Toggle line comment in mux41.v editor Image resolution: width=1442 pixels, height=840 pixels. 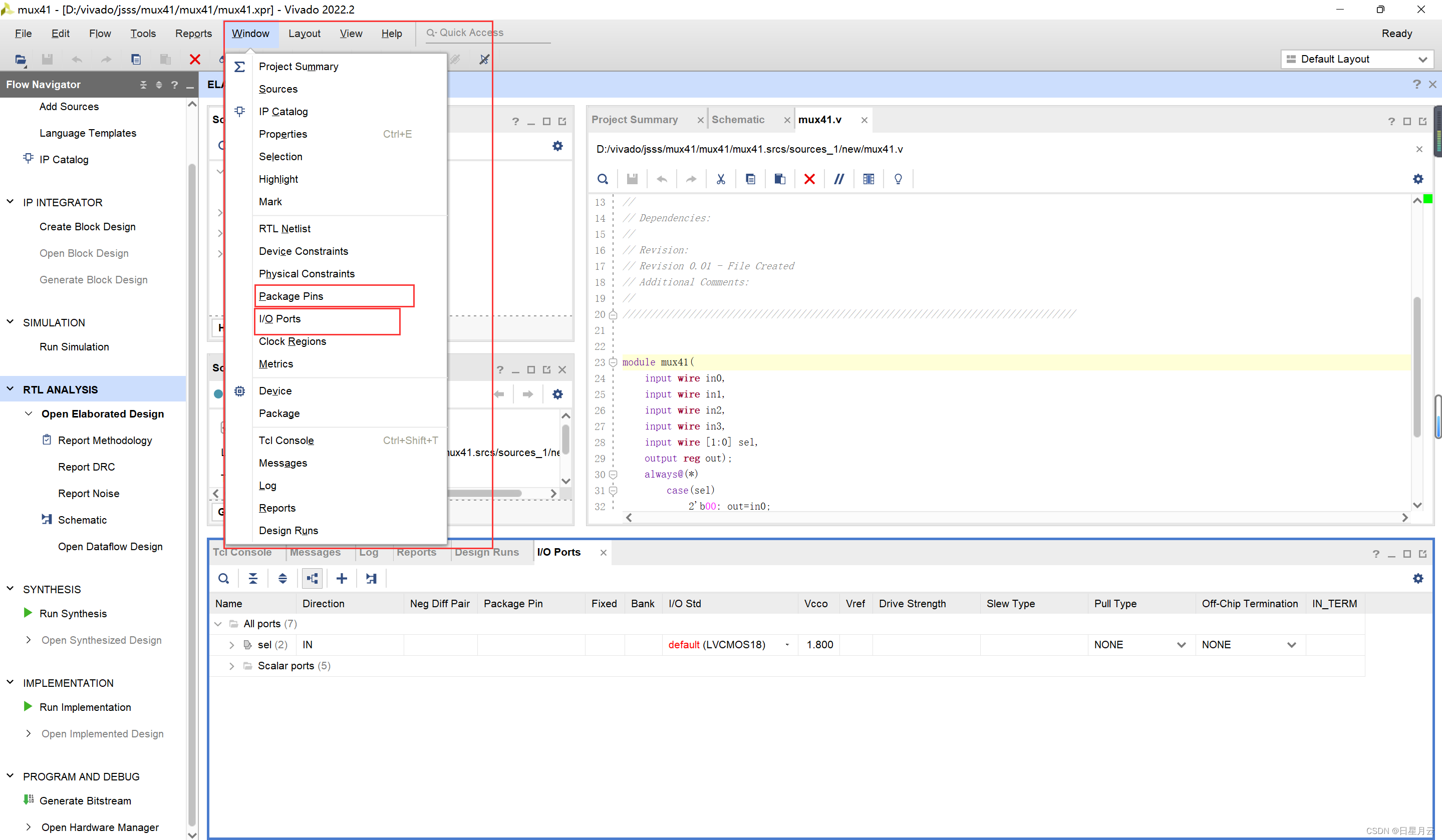click(839, 179)
